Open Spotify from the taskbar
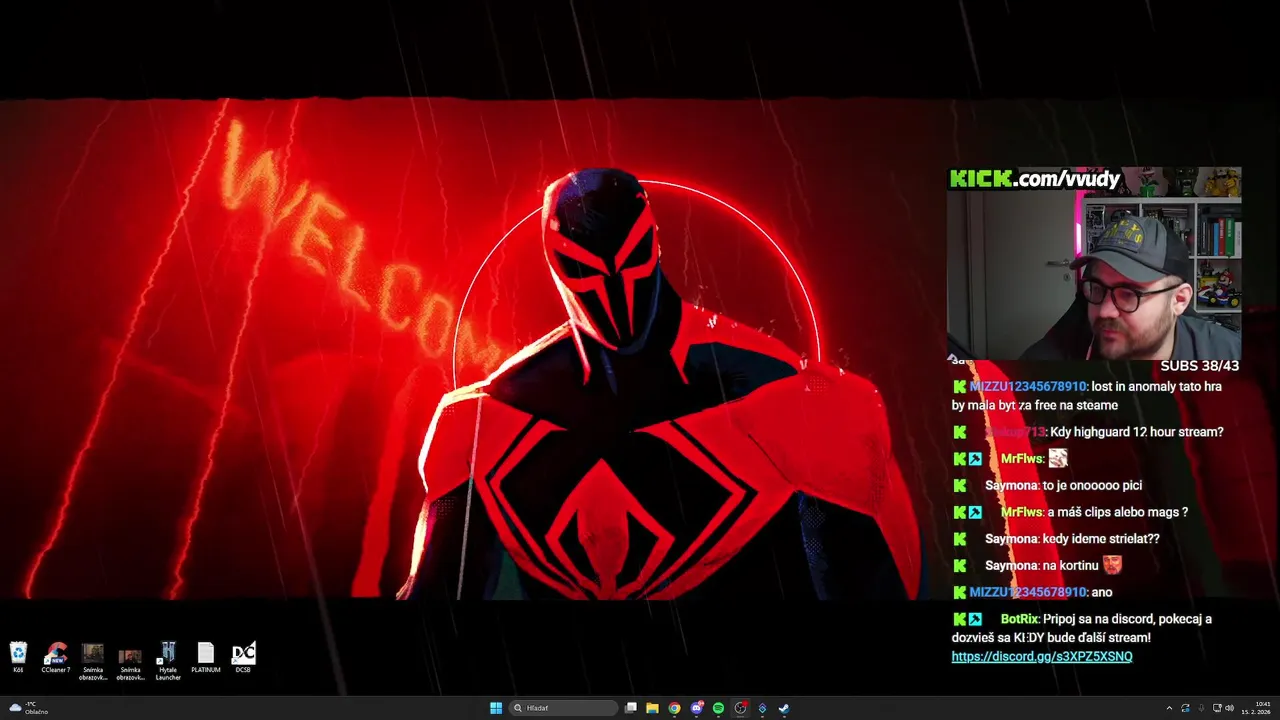 (718, 708)
